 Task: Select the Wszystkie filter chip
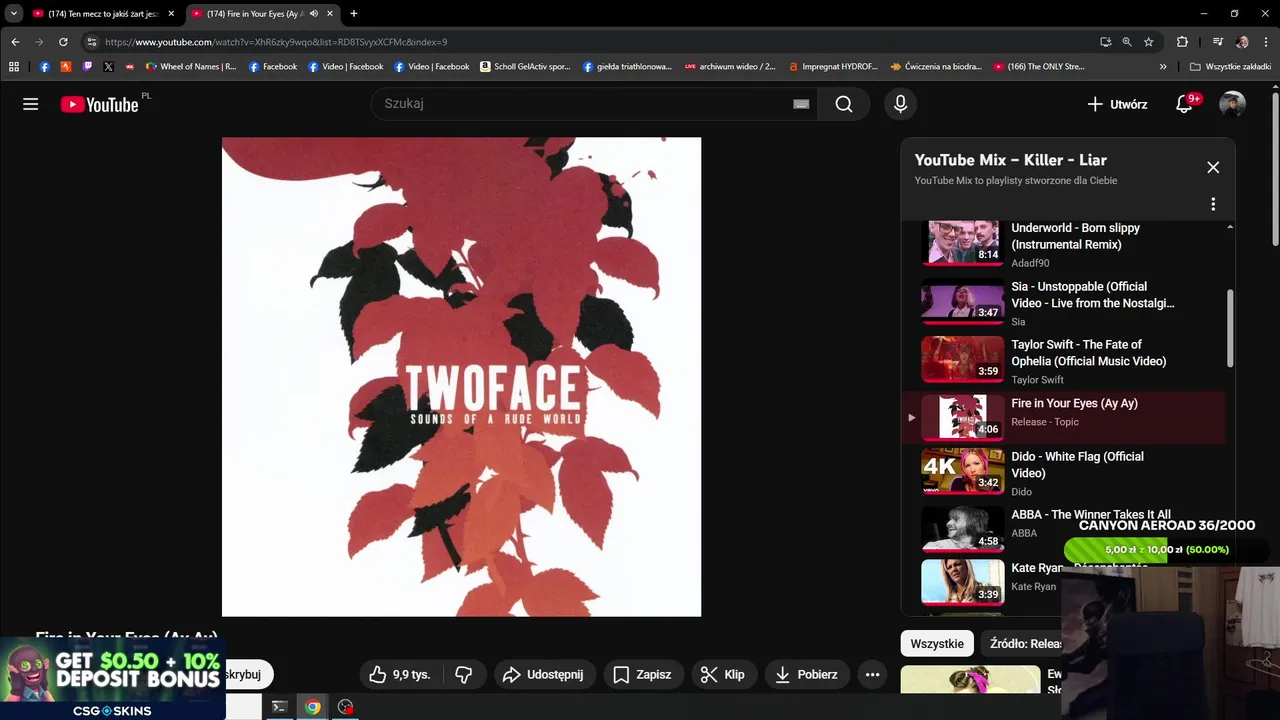(x=937, y=643)
